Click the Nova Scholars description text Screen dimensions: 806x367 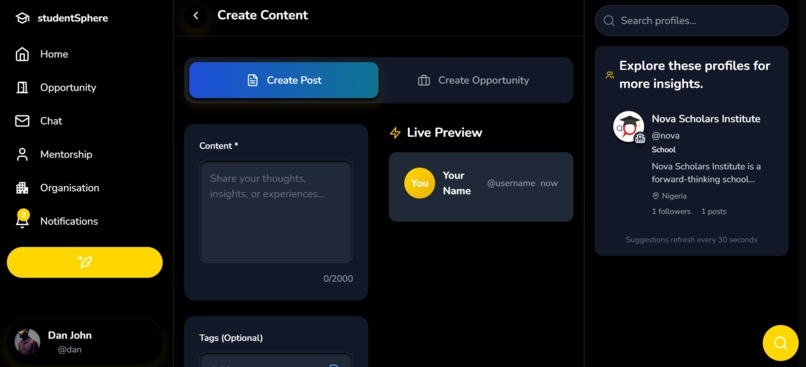pyautogui.click(x=706, y=173)
